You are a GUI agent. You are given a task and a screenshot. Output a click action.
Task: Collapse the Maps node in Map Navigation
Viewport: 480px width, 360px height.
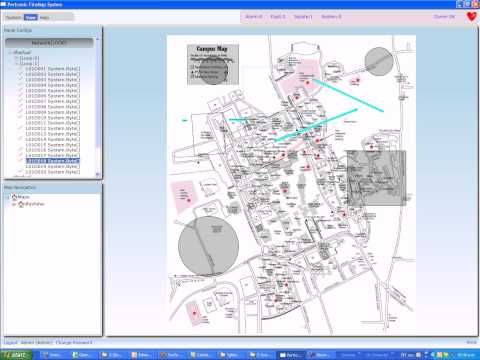tap(8, 197)
